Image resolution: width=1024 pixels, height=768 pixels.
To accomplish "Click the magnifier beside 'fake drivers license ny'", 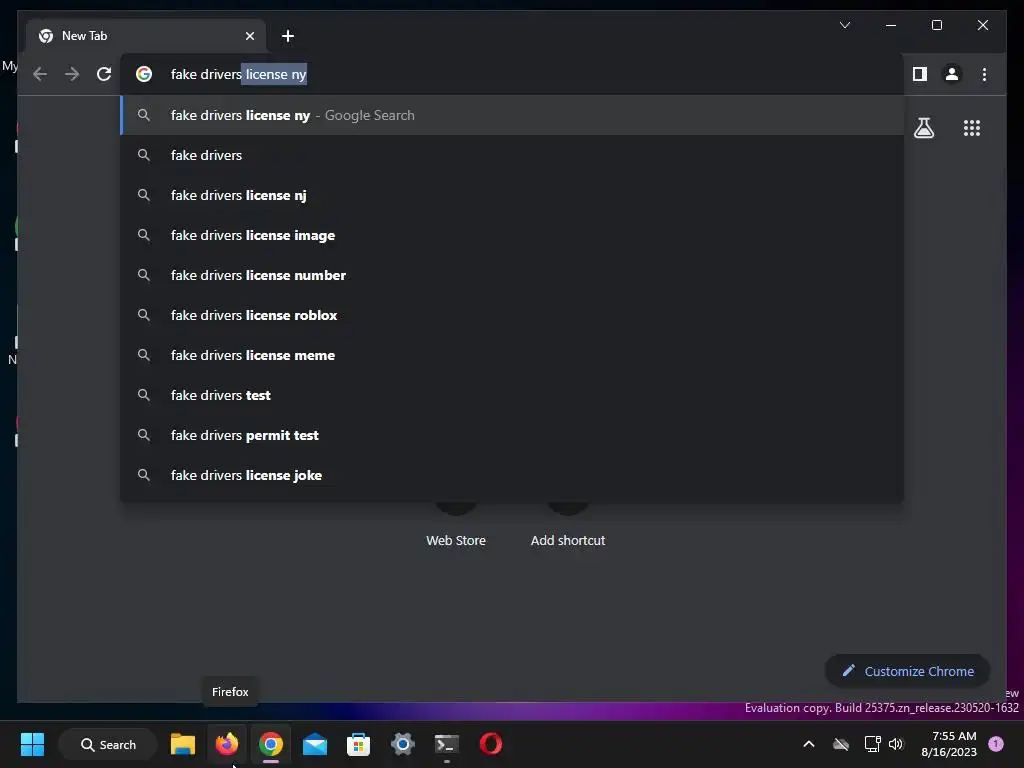I will pyautogui.click(x=144, y=116).
